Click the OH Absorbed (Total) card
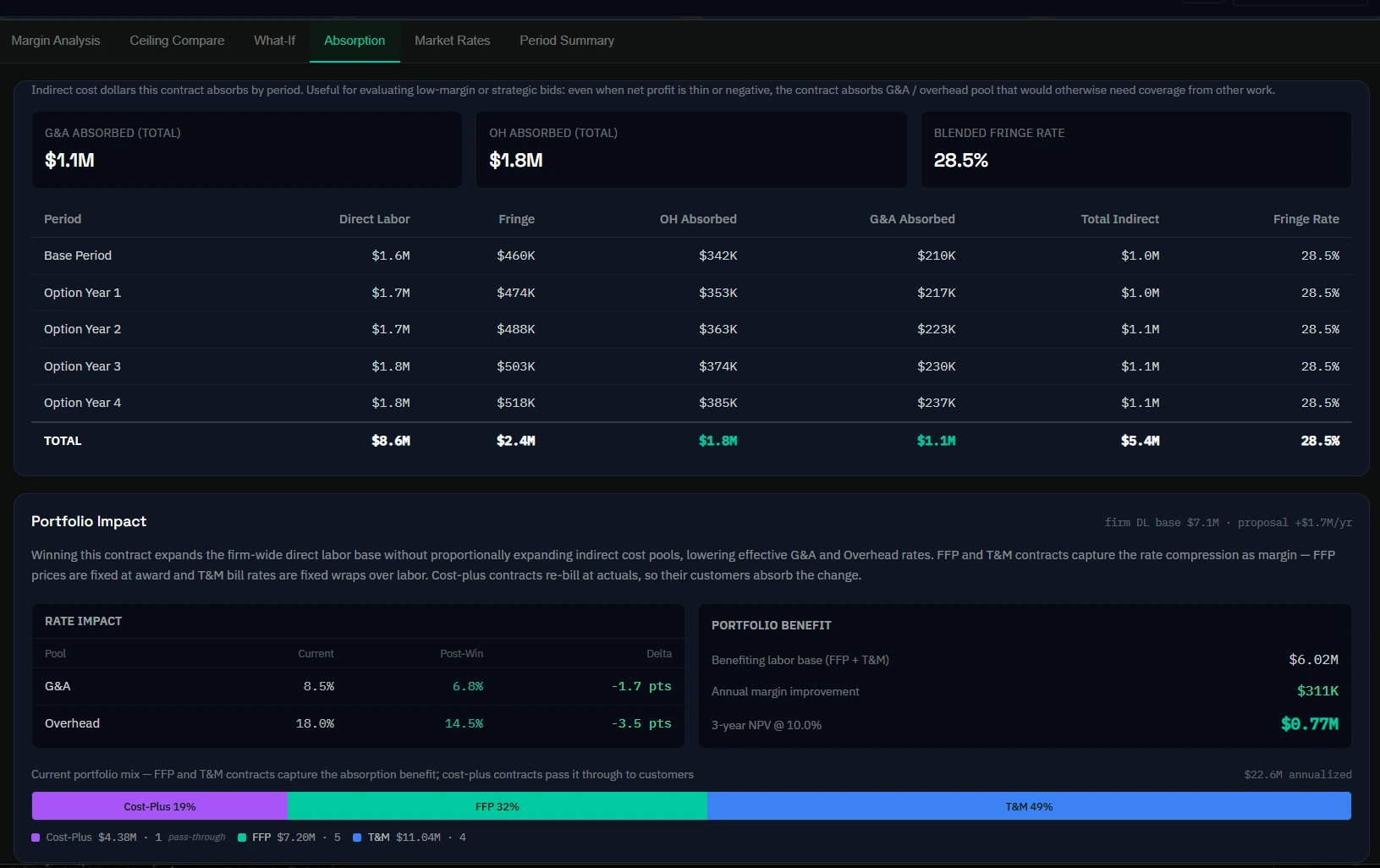This screenshot has height=868, width=1380. point(691,150)
